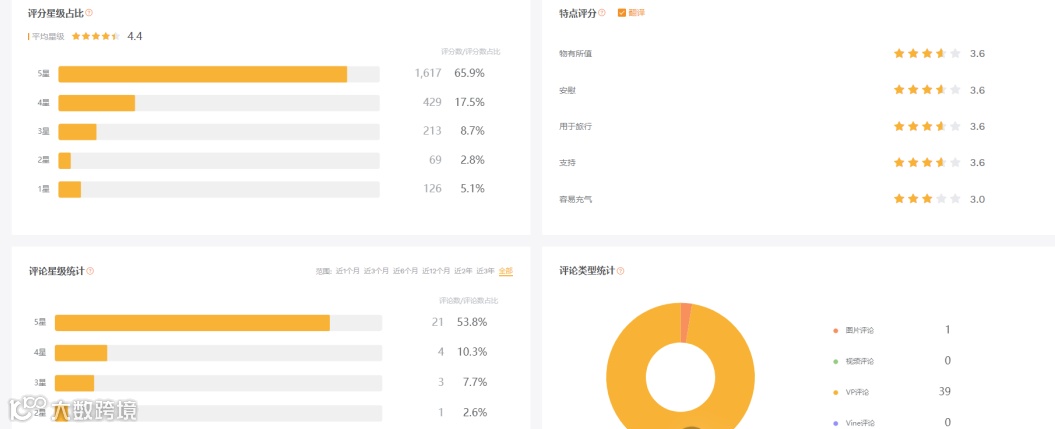The height and width of the screenshot is (429, 1055).
Task: Click the 53.8% review percentage
Action: [x=472, y=322]
